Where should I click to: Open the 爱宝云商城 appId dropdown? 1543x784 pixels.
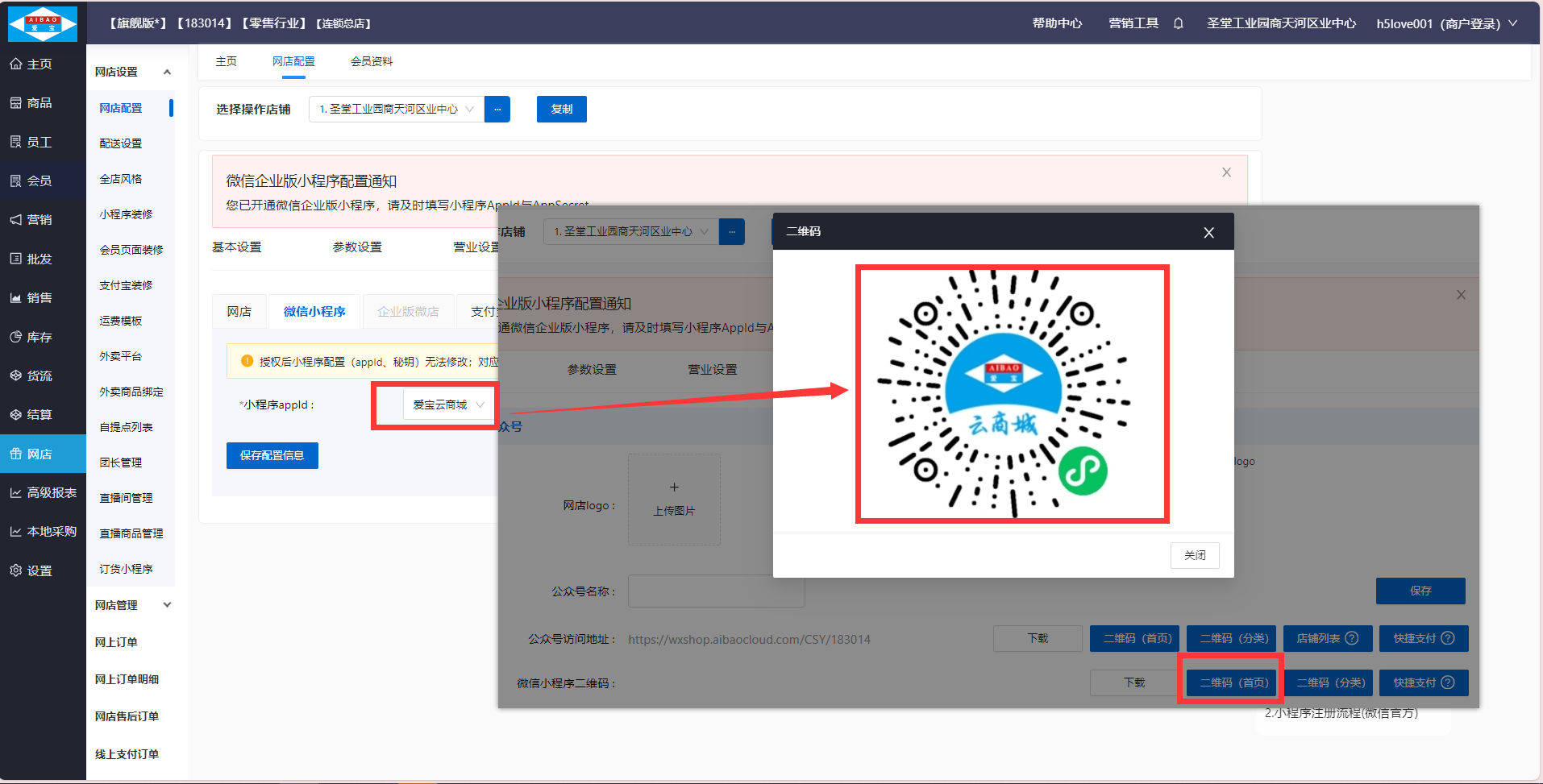pyautogui.click(x=448, y=404)
